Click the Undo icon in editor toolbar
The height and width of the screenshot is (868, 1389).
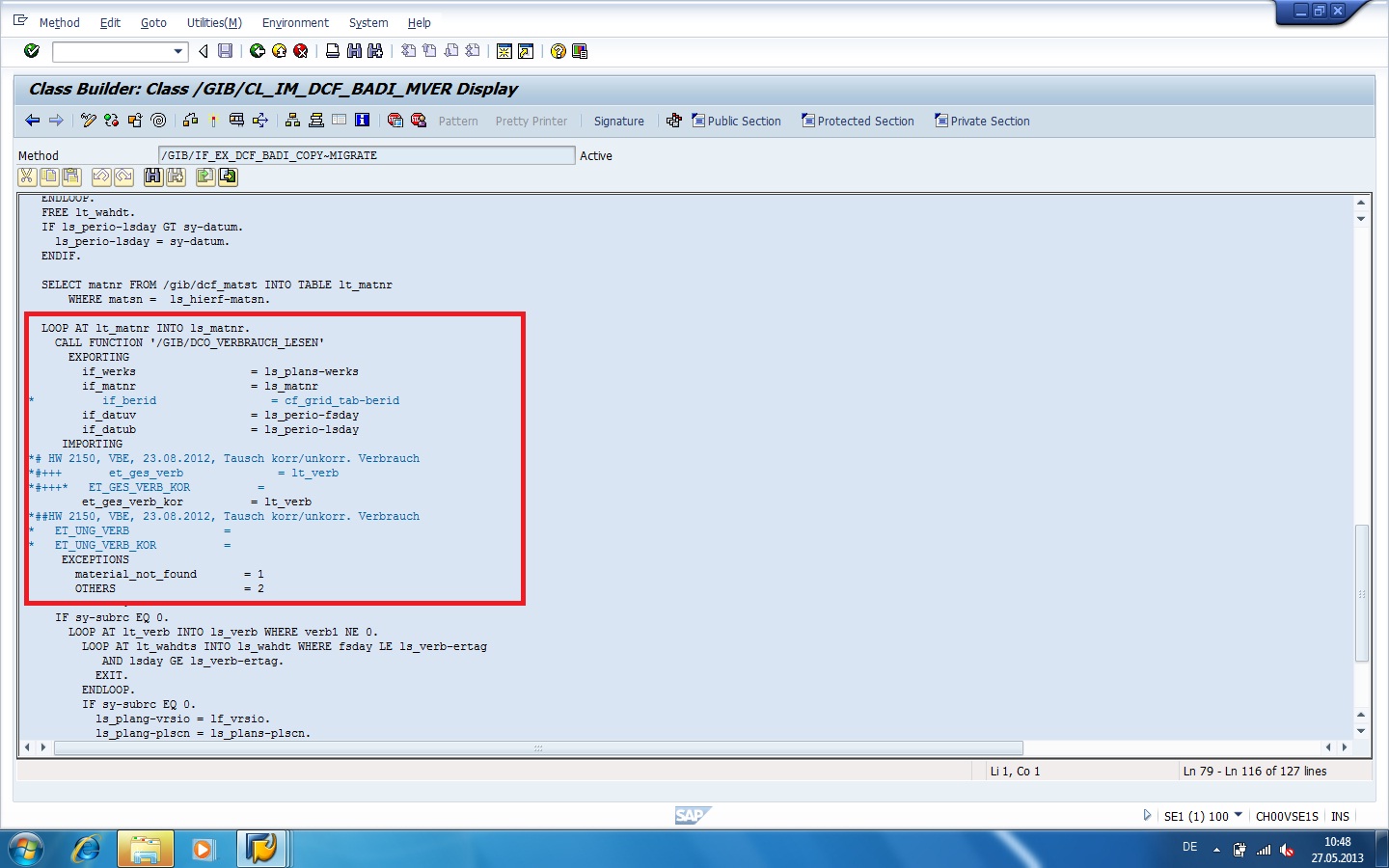(101, 176)
